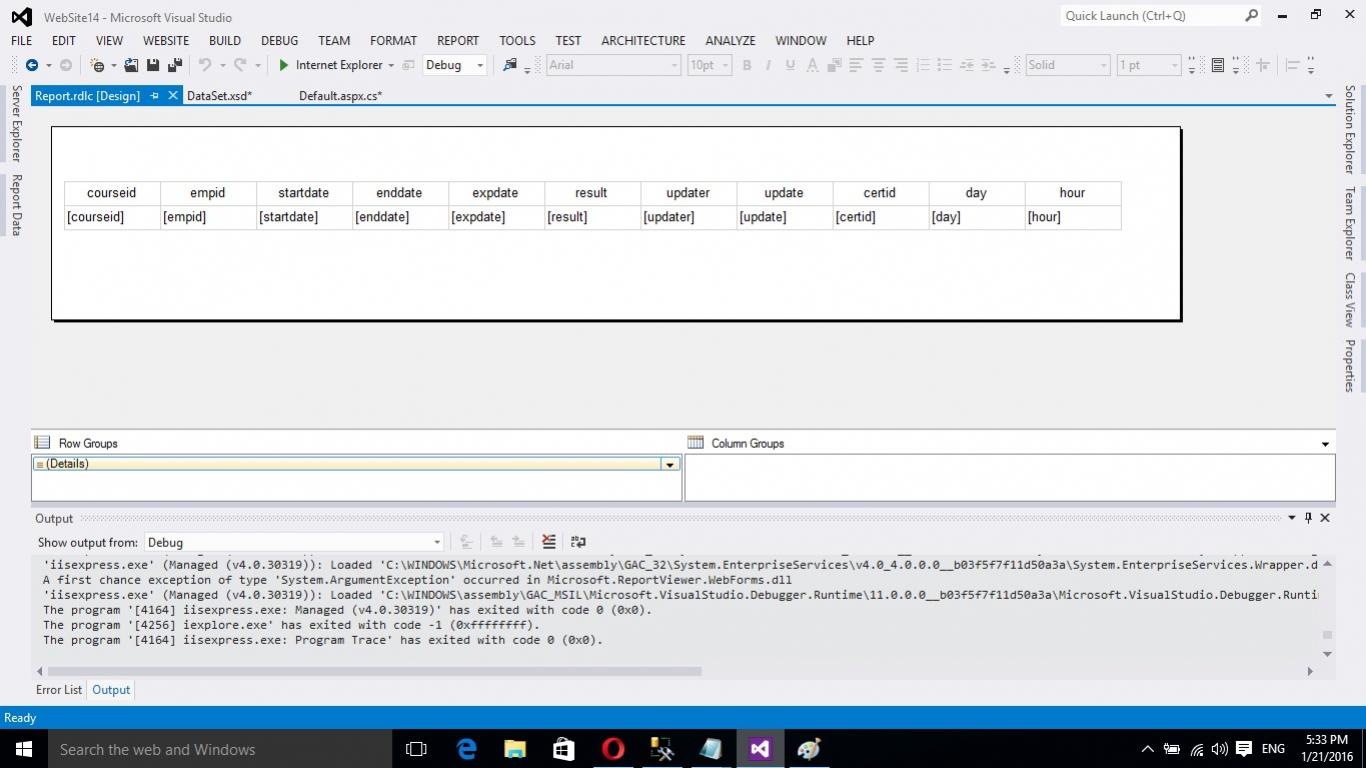Click Clear All icon in Output panel
Image resolution: width=1366 pixels, height=768 pixels.
[548, 542]
